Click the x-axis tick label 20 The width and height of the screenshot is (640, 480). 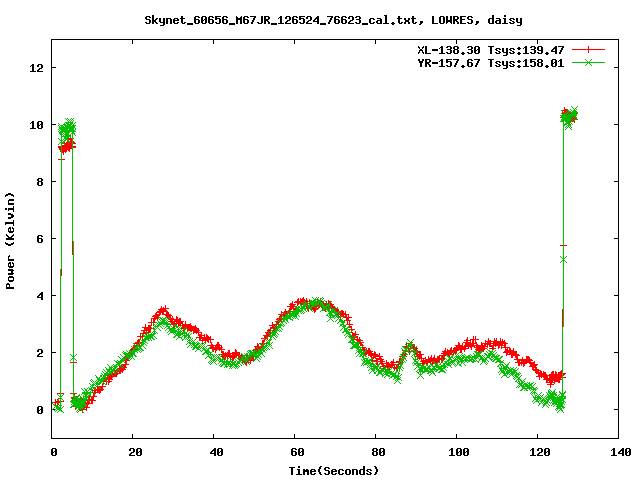pos(135,452)
